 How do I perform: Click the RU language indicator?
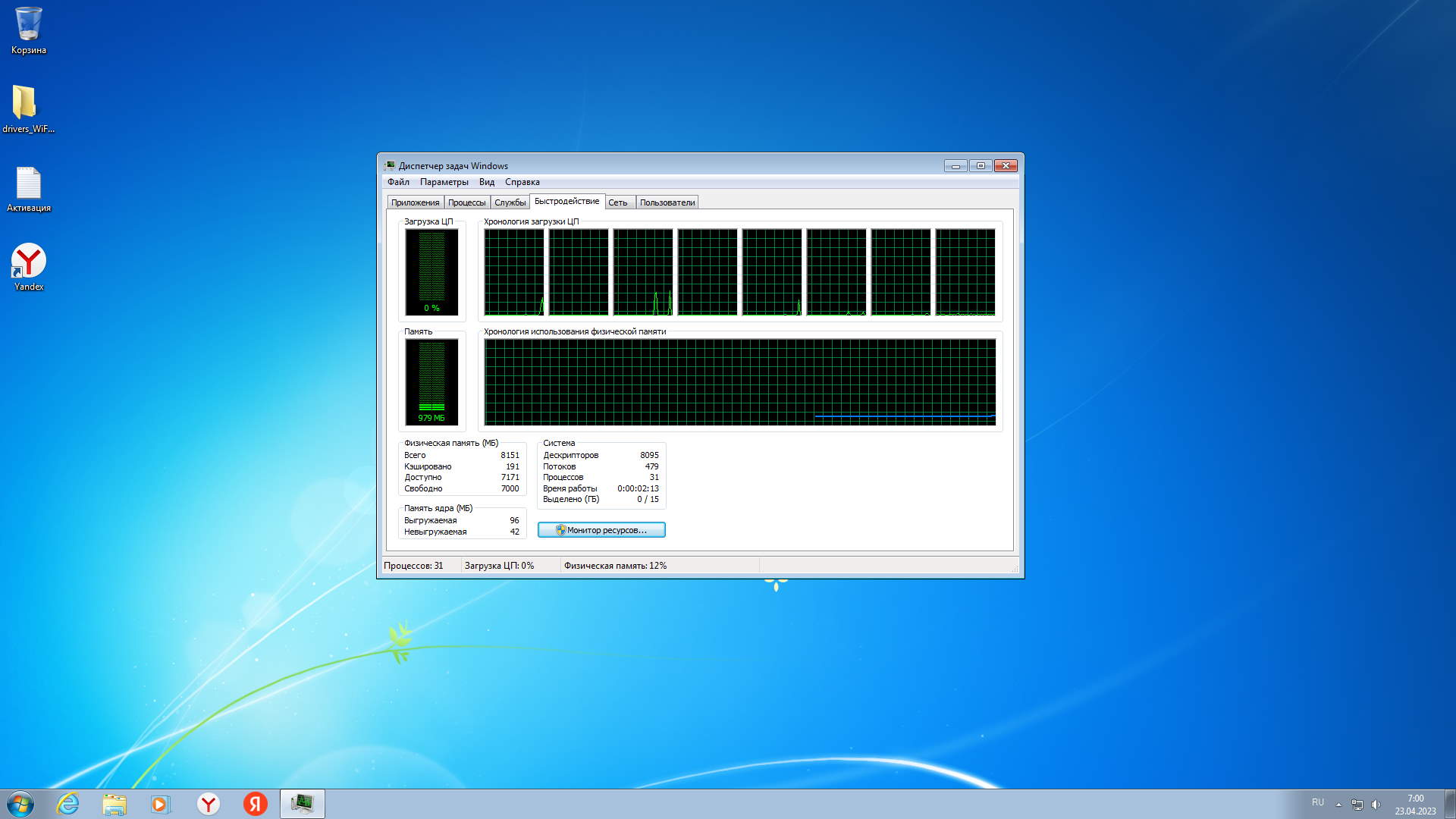(1318, 802)
